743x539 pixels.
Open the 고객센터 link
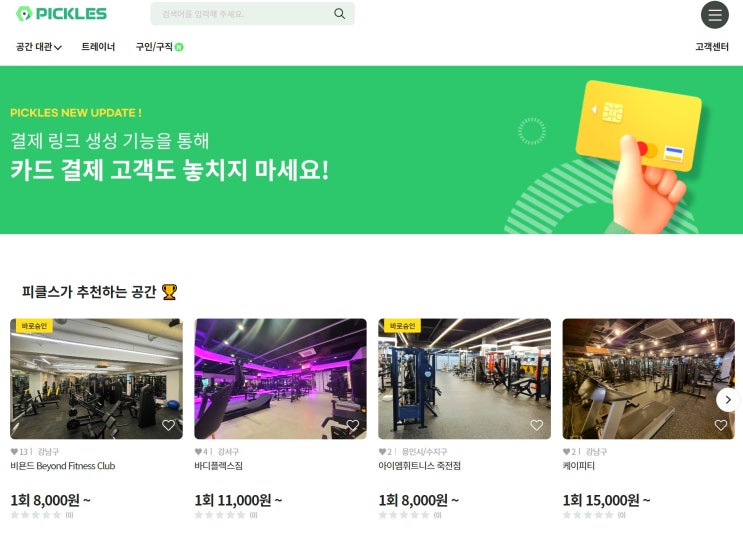pyautogui.click(x=712, y=47)
